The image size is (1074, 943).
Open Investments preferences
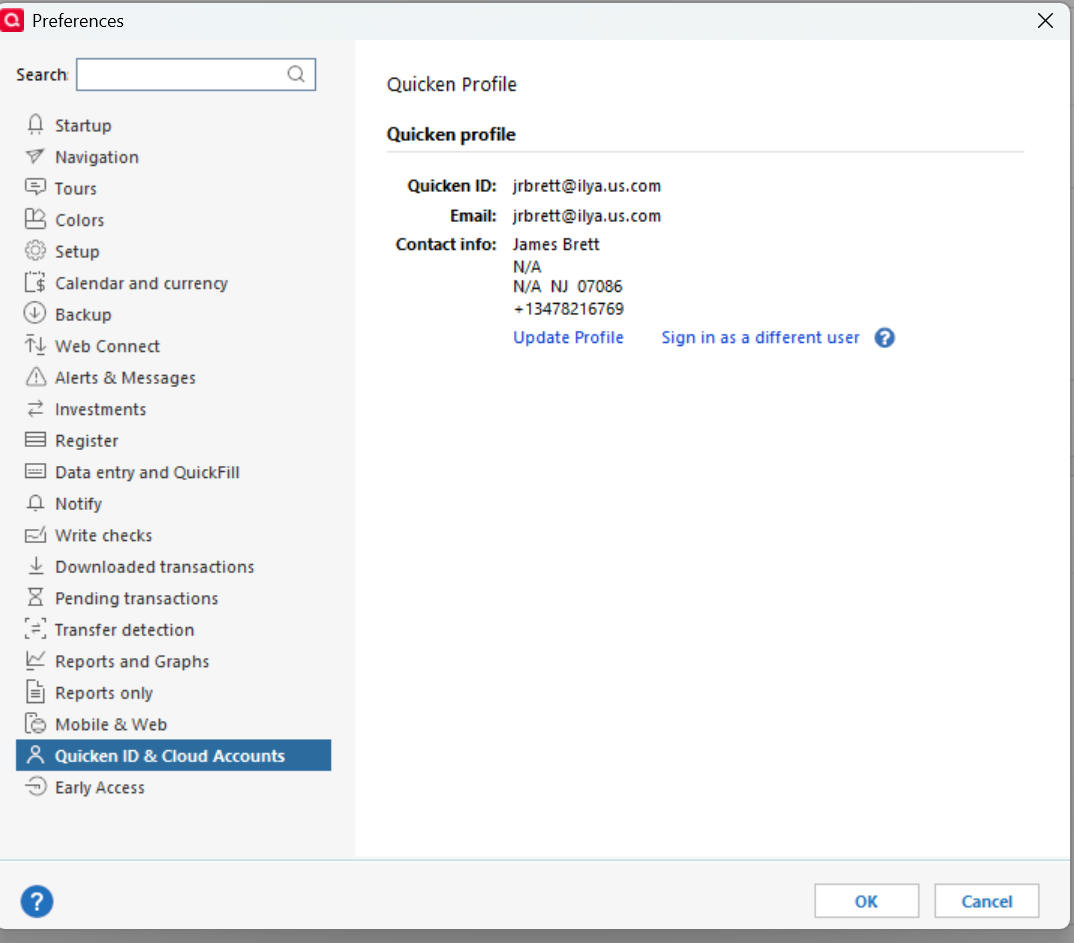100,409
